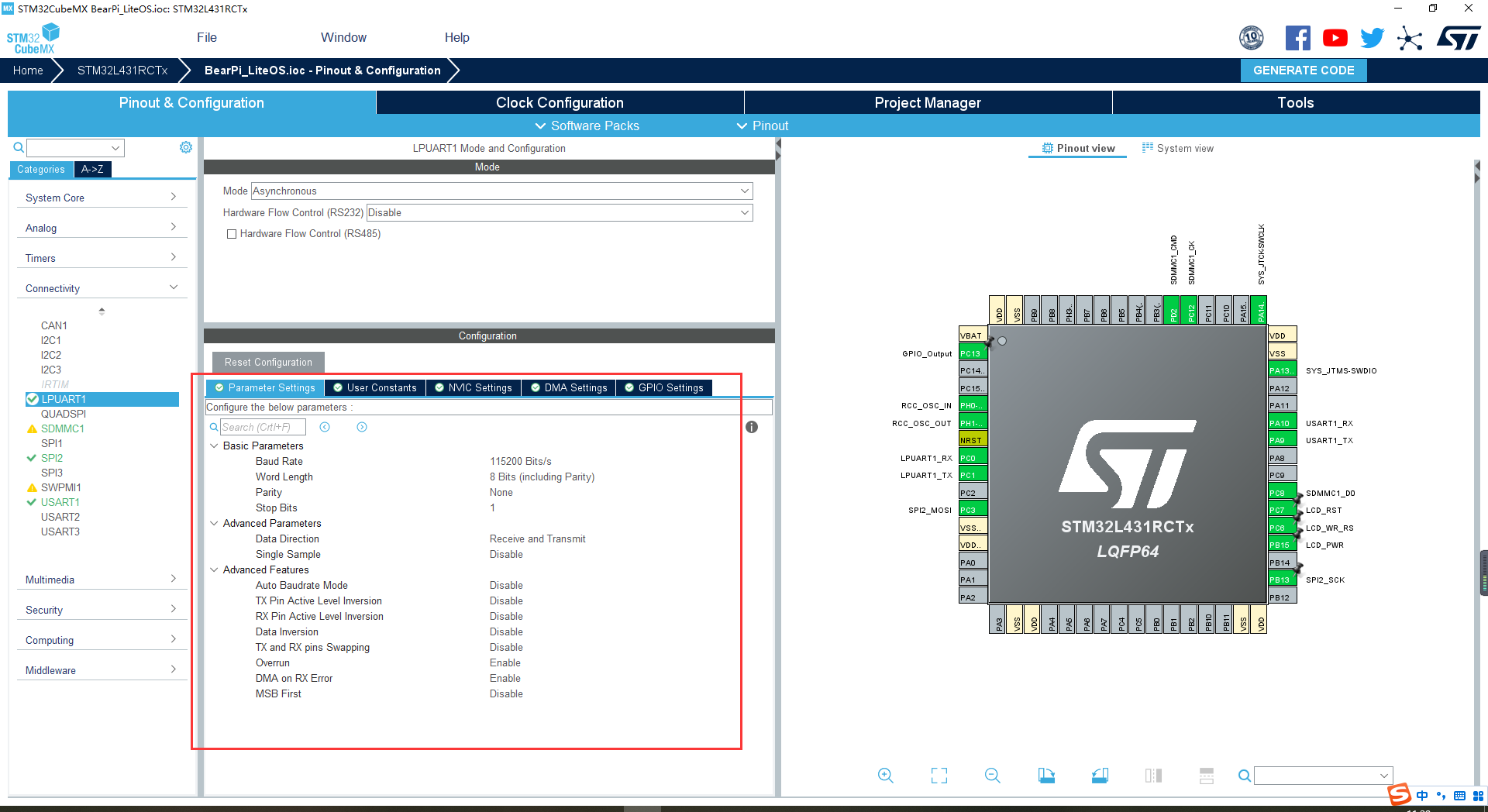Click the 10-year anniversary badge icon
Image resolution: width=1488 pixels, height=812 pixels.
1252,38
